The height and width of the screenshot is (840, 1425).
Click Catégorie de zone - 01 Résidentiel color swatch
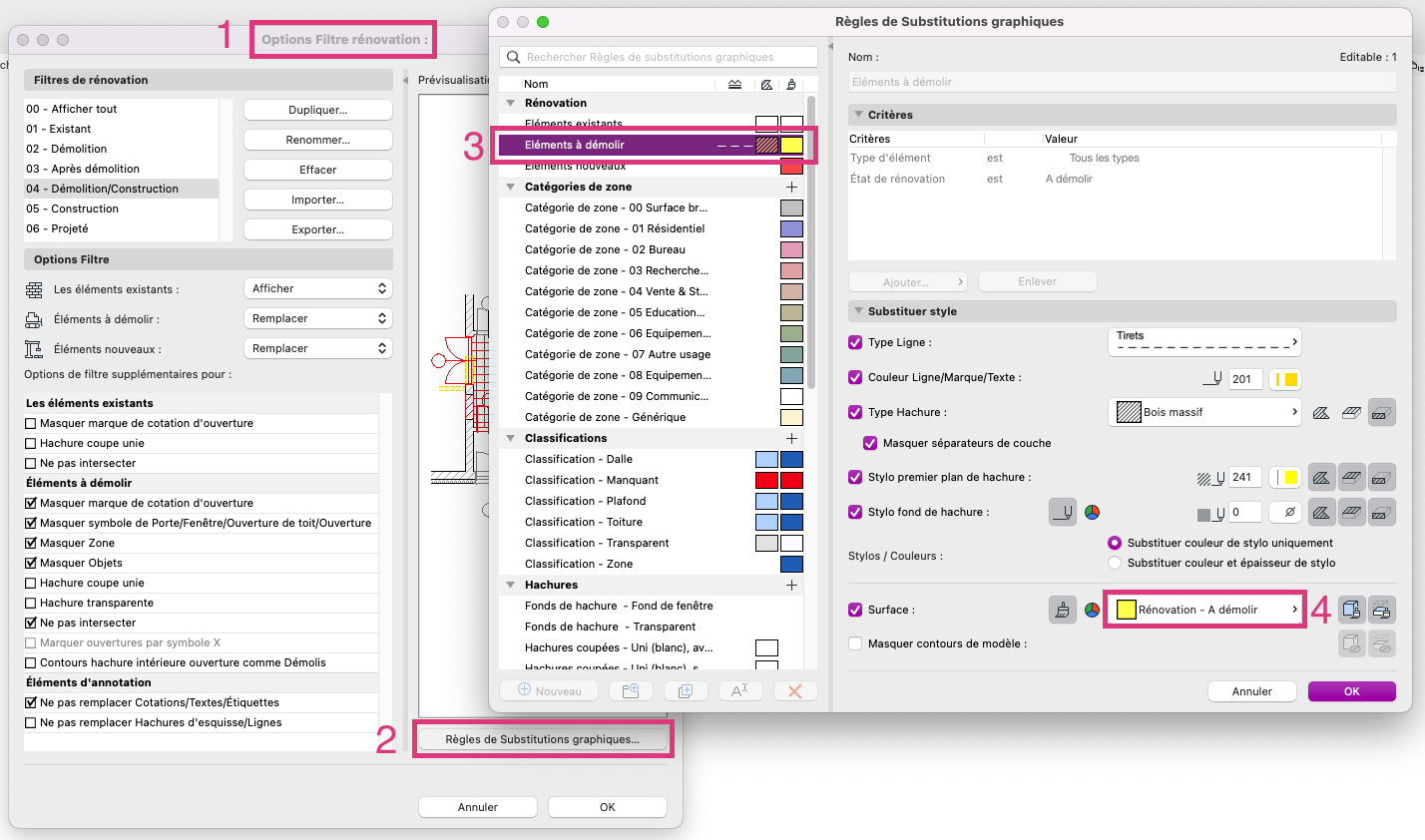pyautogui.click(x=791, y=228)
